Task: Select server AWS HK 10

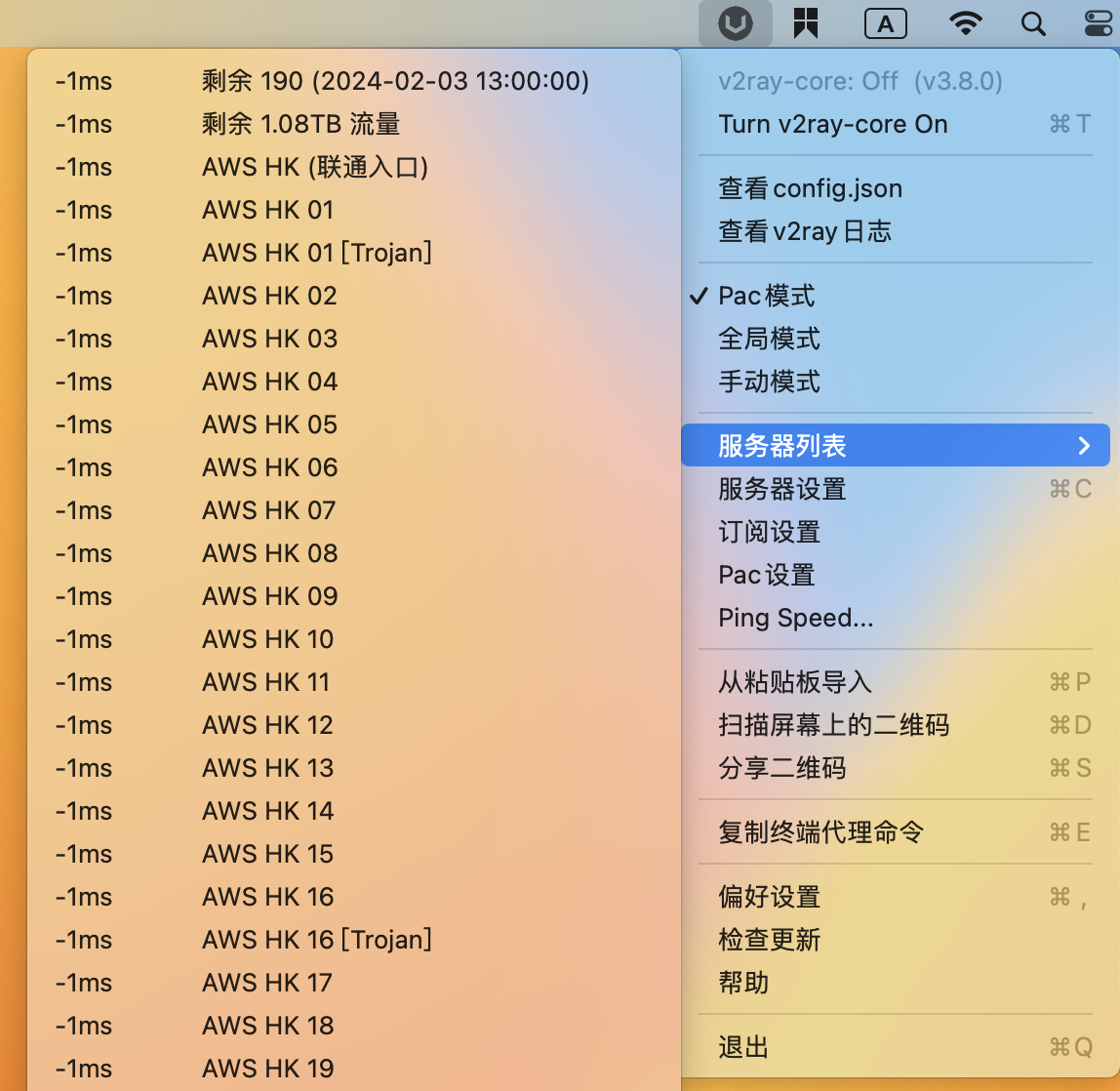Action: click(x=354, y=639)
